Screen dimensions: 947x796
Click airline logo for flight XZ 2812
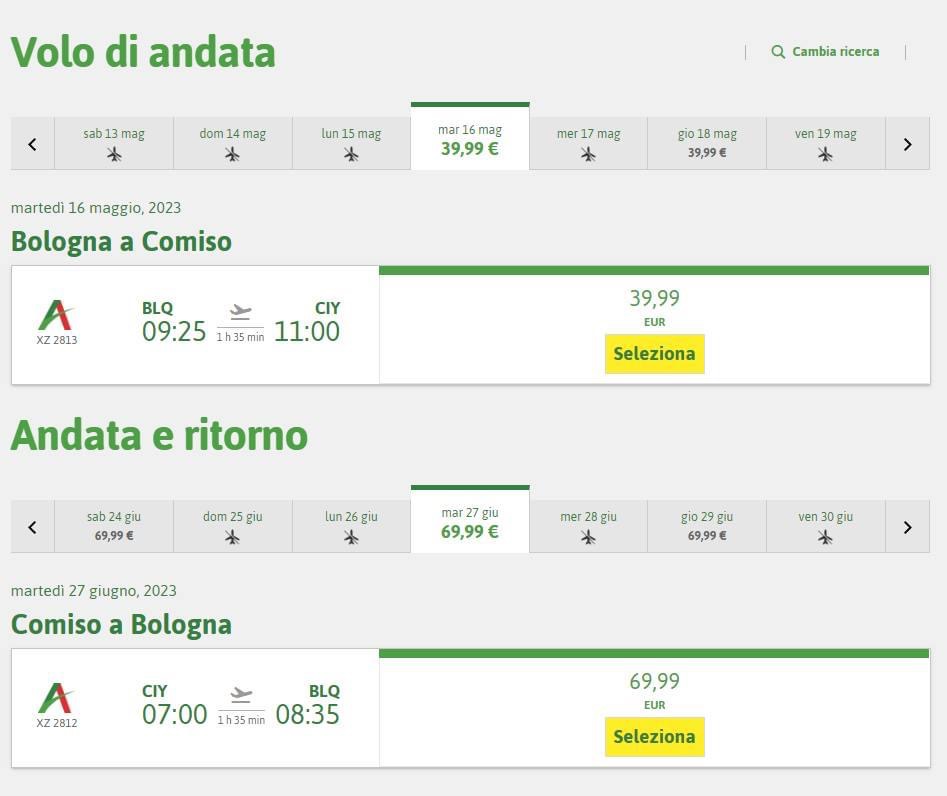point(56,698)
